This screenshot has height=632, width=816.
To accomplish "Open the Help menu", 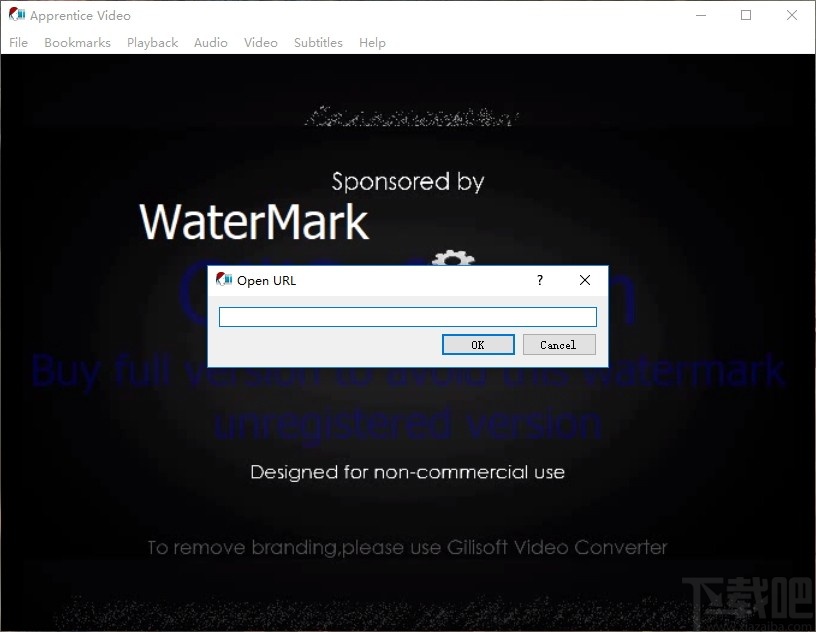I will pyautogui.click(x=372, y=43).
